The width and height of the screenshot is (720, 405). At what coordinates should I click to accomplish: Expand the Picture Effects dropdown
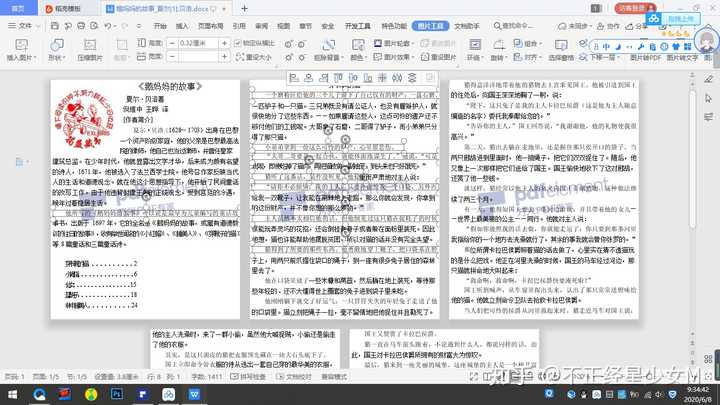tap(394, 57)
